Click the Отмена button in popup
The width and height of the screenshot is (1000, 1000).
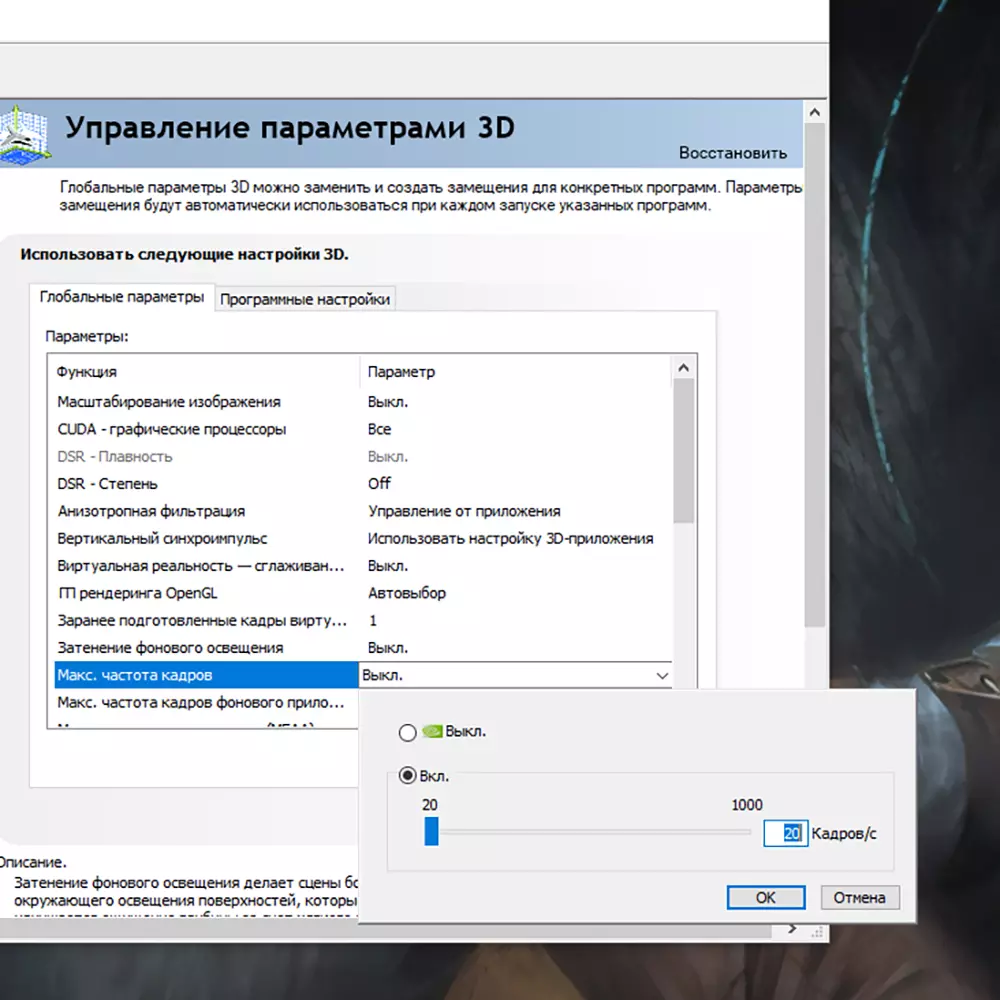(x=860, y=897)
